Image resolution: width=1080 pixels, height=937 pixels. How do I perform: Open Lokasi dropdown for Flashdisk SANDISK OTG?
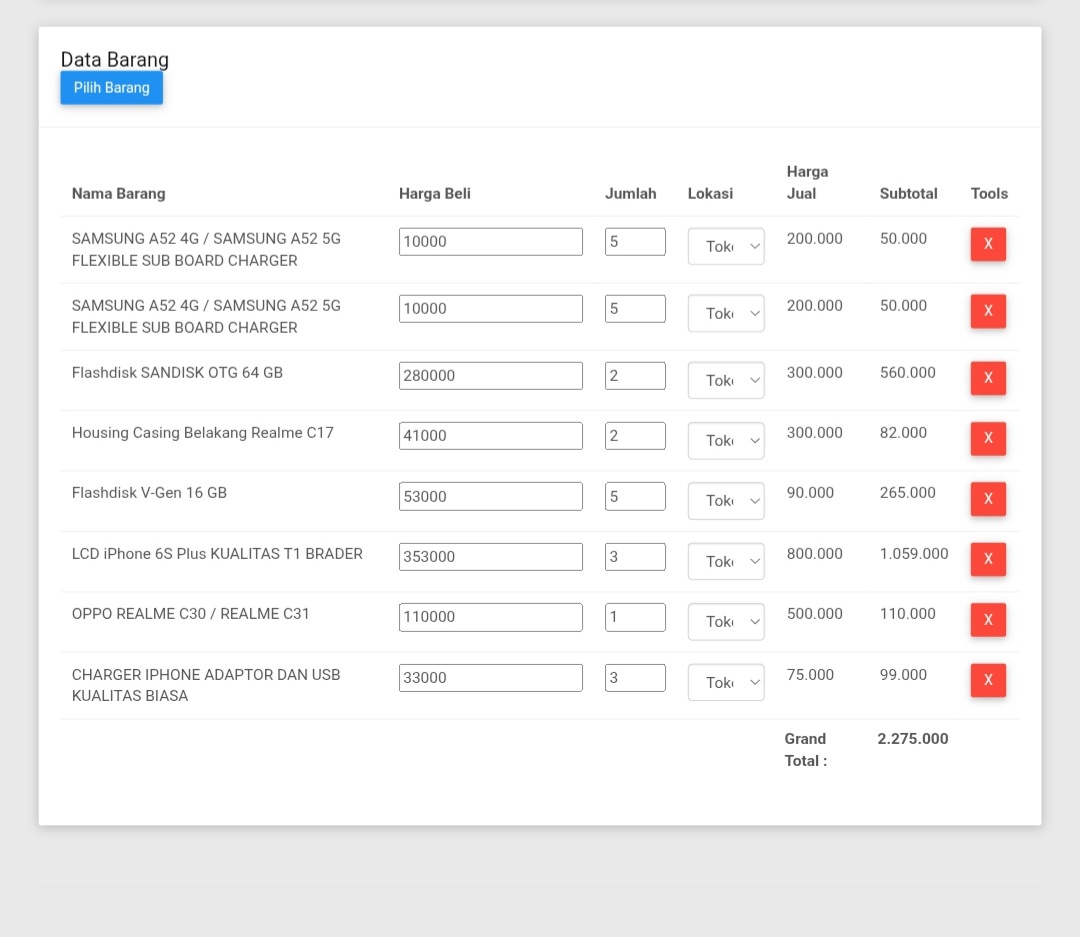coord(726,380)
